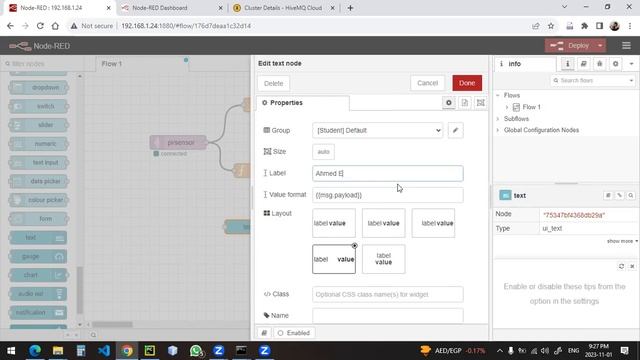Click Cancel in edit text node

click(x=427, y=83)
